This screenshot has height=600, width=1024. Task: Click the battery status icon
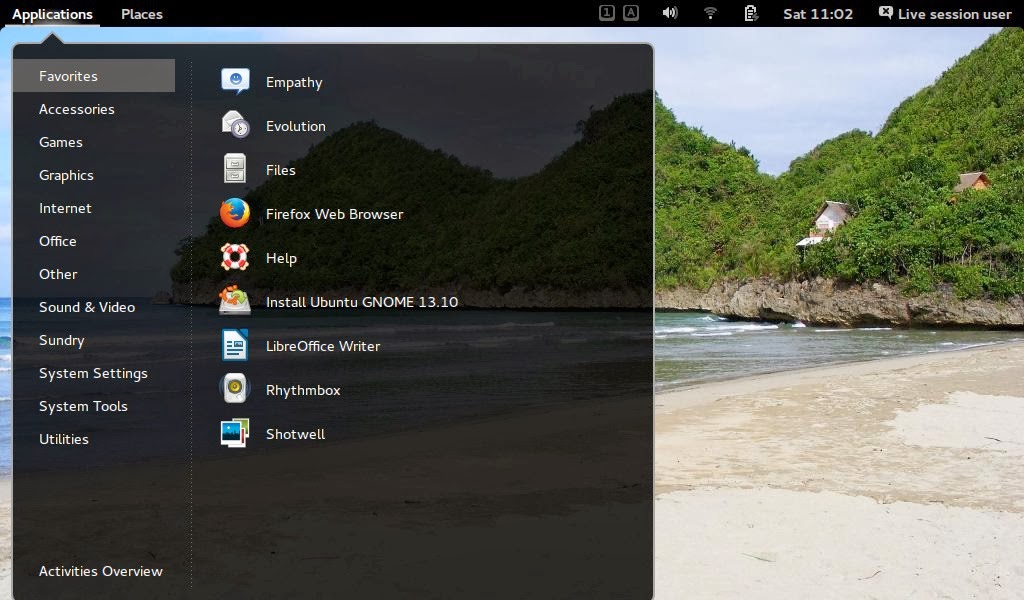(751, 13)
